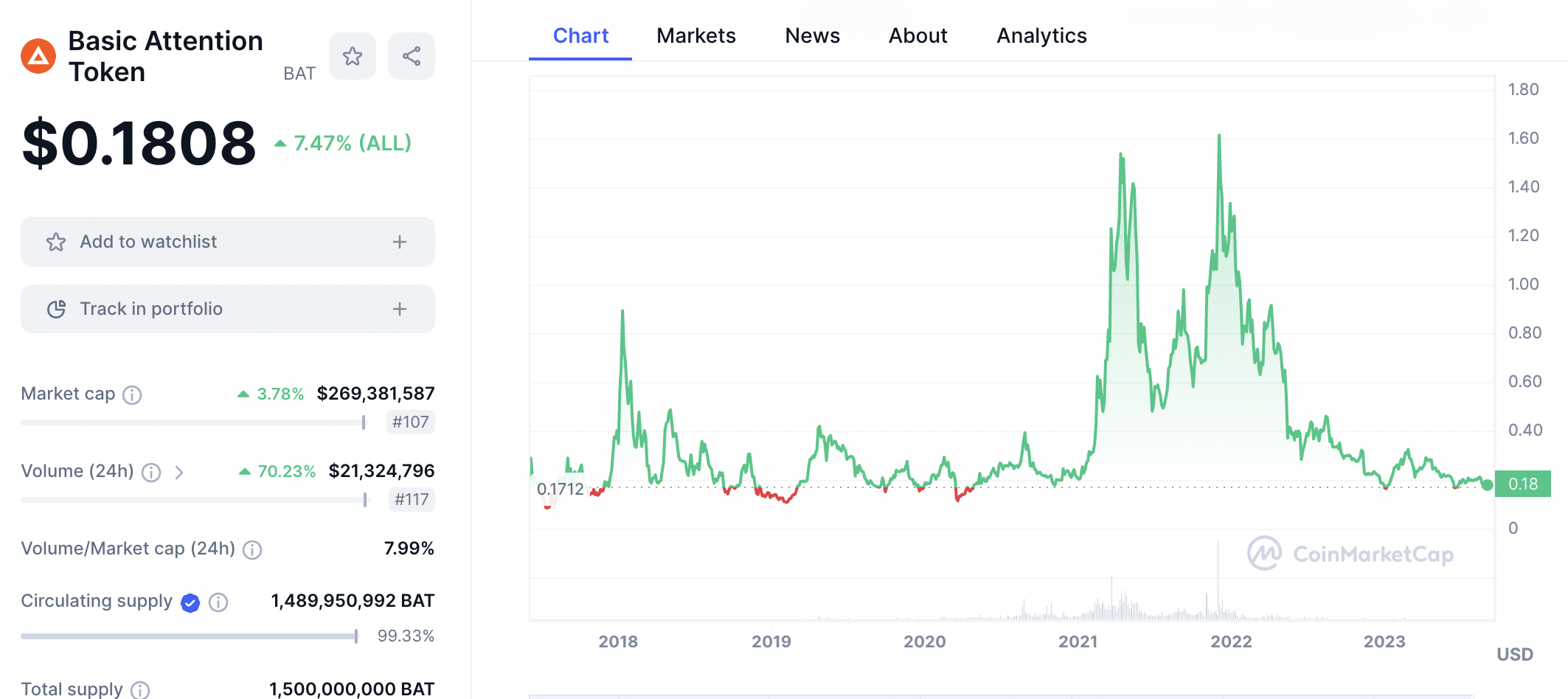The image size is (1568, 699).
Task: Open the Circulating supply info icon
Action: coord(218,603)
